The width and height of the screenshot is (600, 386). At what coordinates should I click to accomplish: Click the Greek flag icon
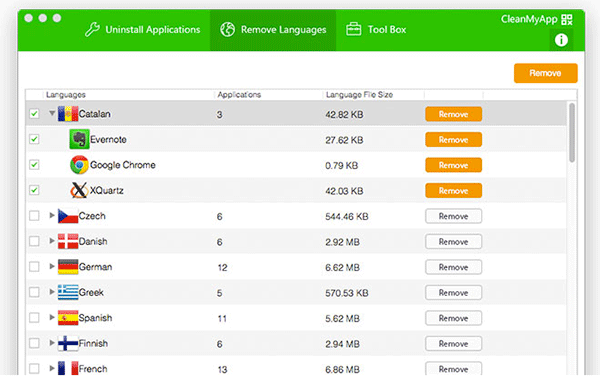point(68,292)
